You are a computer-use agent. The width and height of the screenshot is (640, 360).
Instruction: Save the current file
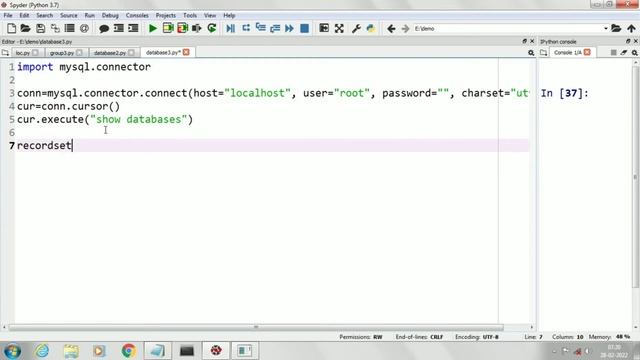pyautogui.click(x=40, y=28)
